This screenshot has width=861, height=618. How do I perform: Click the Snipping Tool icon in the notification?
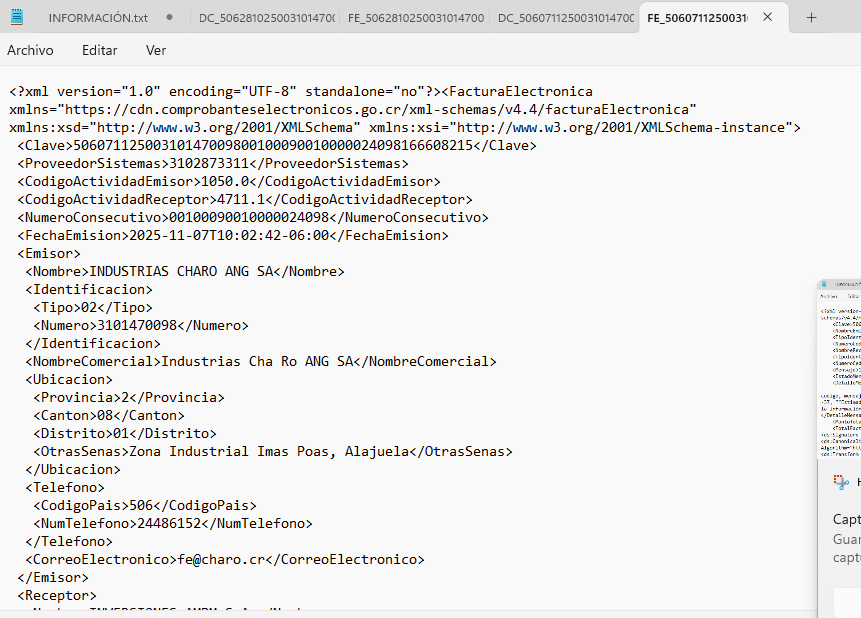840,482
